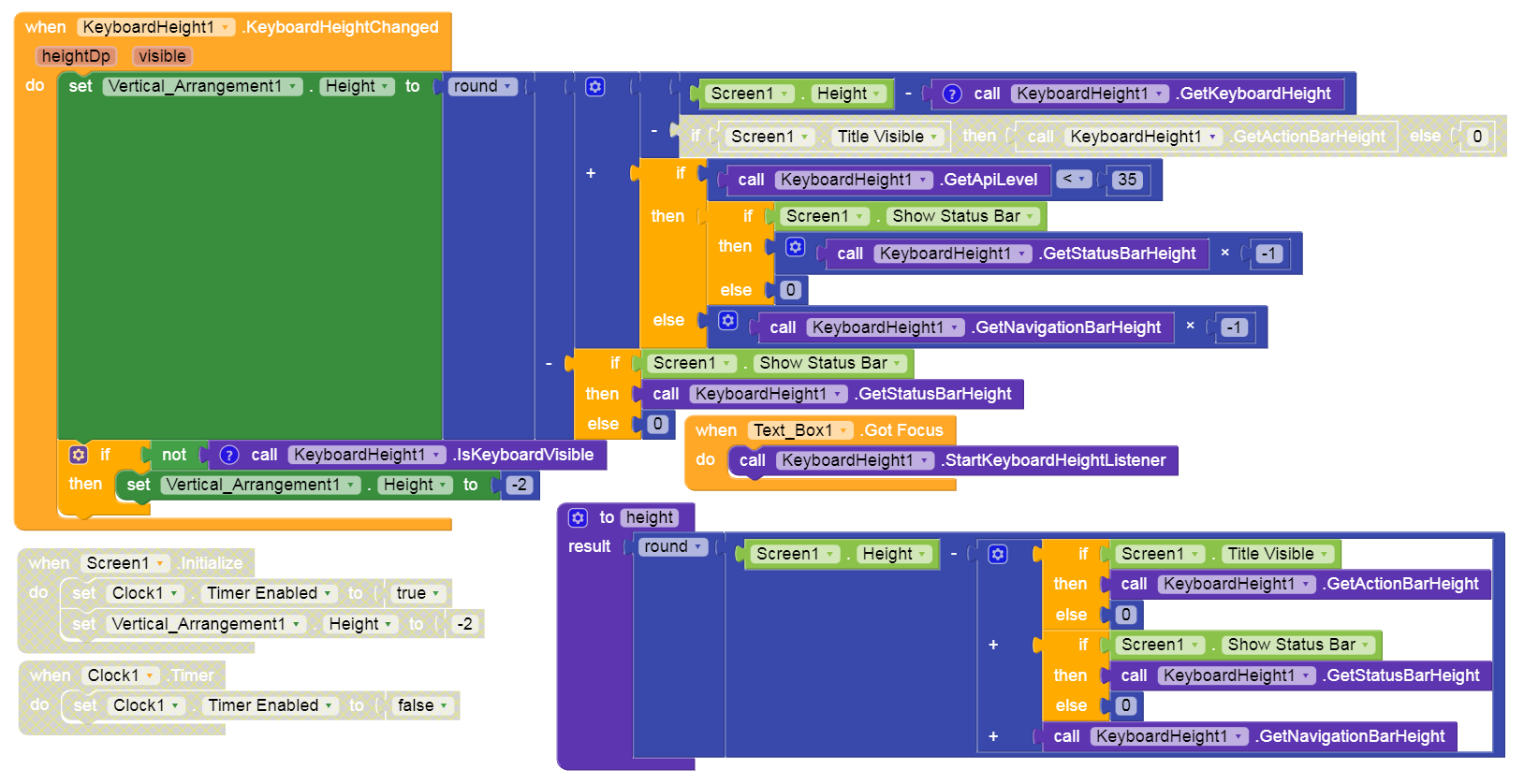Open the gear mutator on the 'if not' block

(79, 455)
